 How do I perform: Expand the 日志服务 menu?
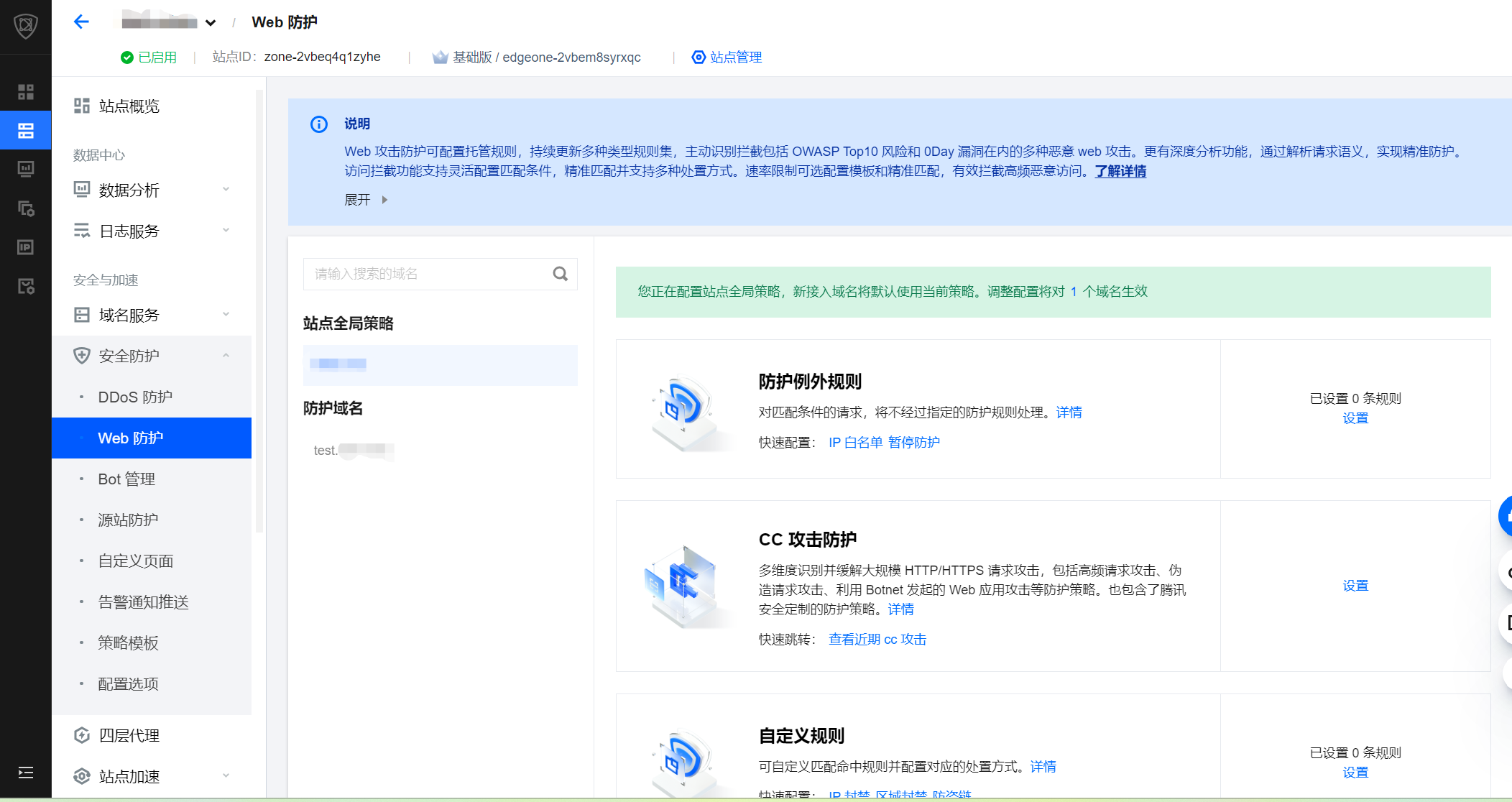152,231
